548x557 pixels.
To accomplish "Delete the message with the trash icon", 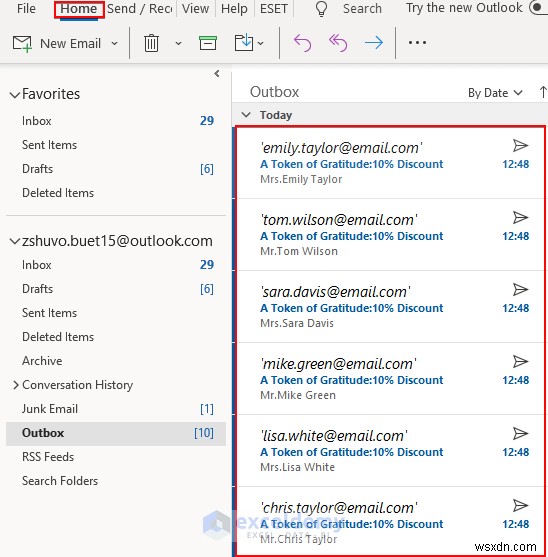I will tap(151, 43).
